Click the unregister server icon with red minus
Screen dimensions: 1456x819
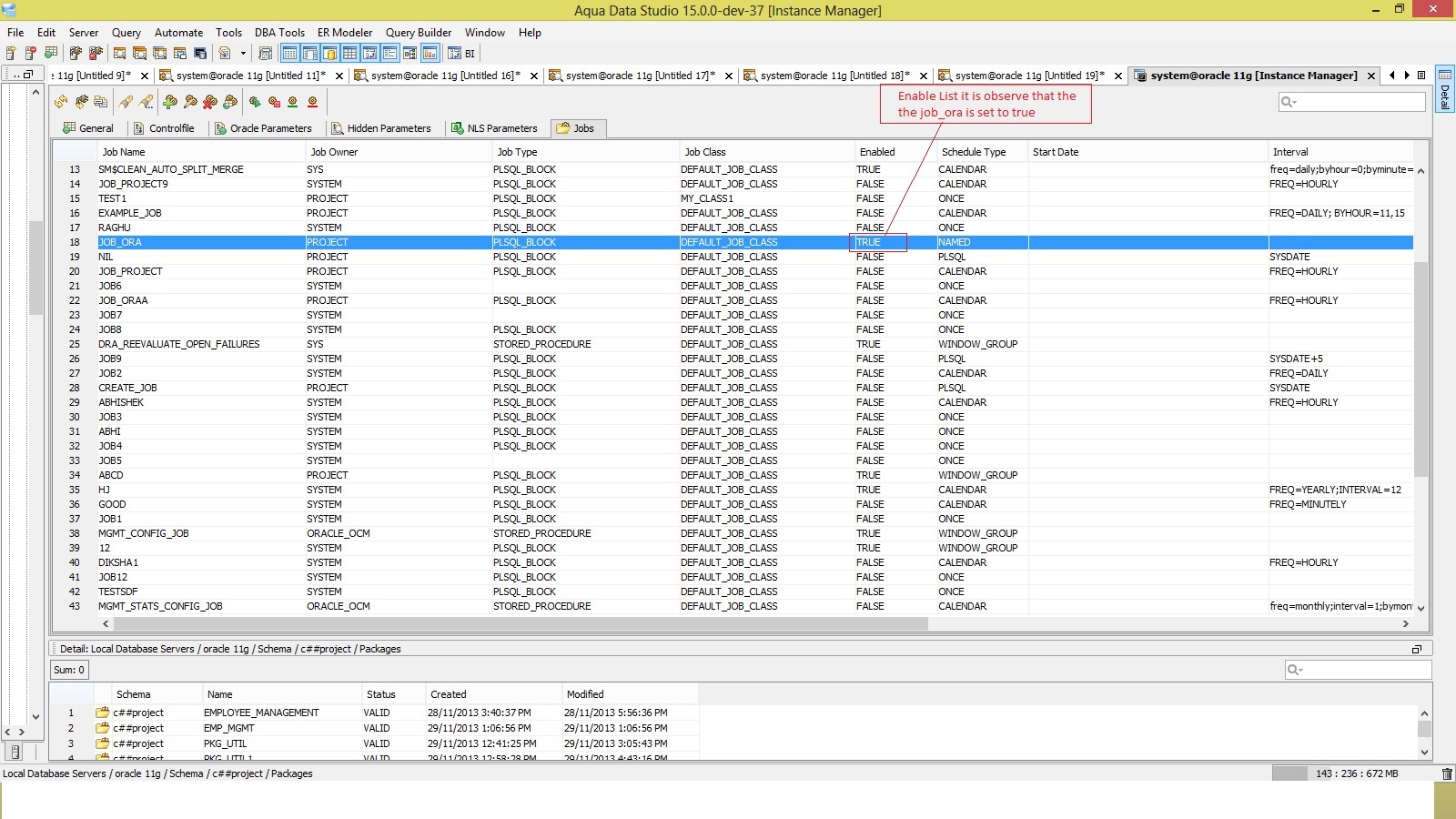tap(31, 54)
